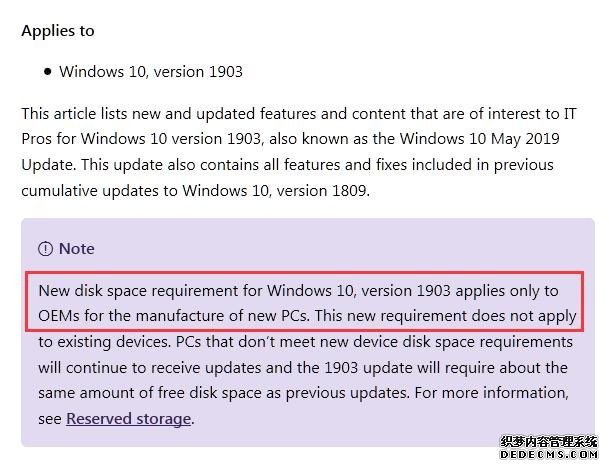
Task: Click the Applies to heading
Action: click(x=58, y=31)
